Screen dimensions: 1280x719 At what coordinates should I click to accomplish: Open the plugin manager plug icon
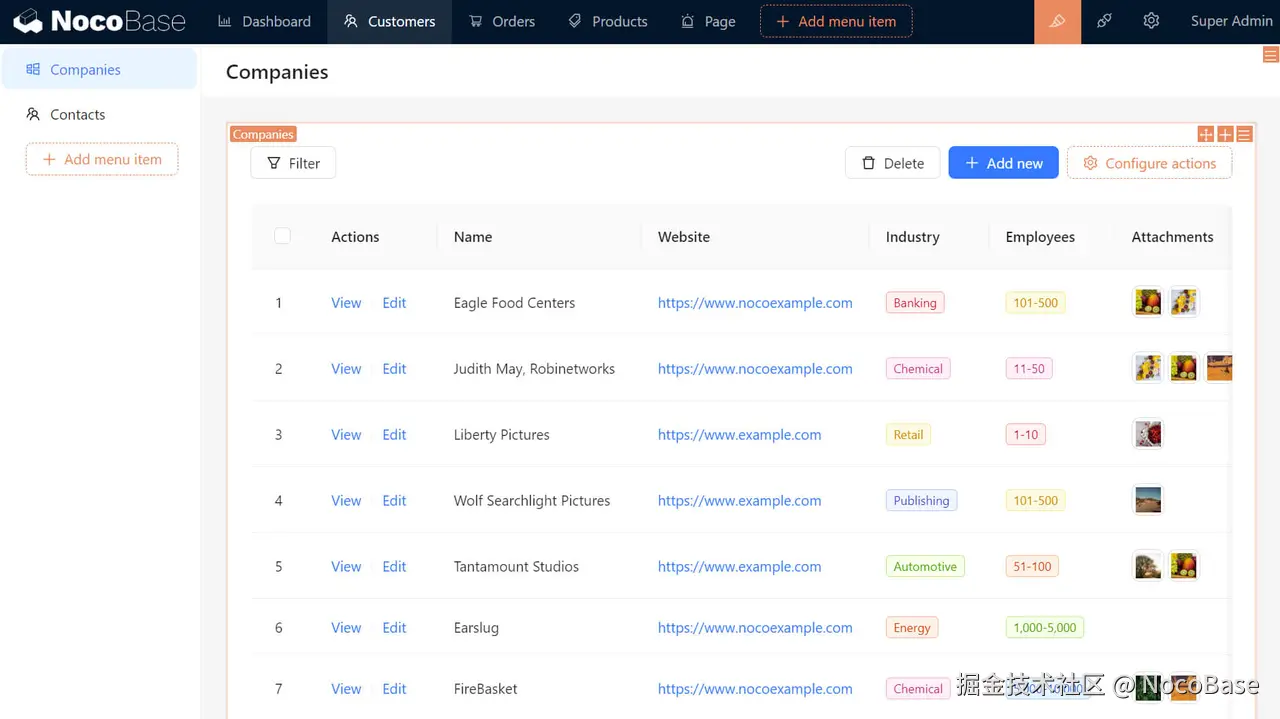coord(1104,21)
